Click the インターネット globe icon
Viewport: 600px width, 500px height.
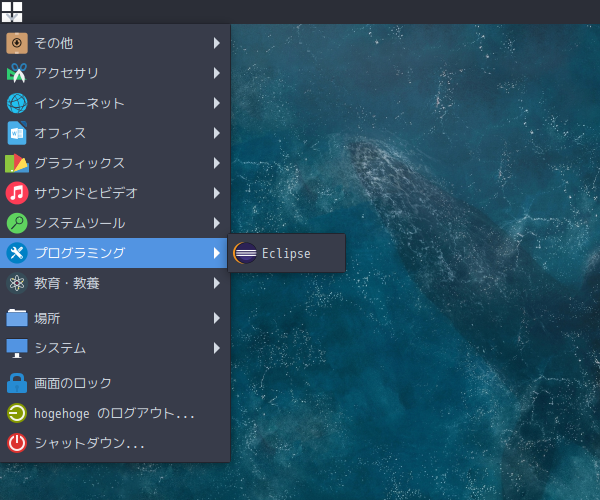pyautogui.click(x=17, y=103)
